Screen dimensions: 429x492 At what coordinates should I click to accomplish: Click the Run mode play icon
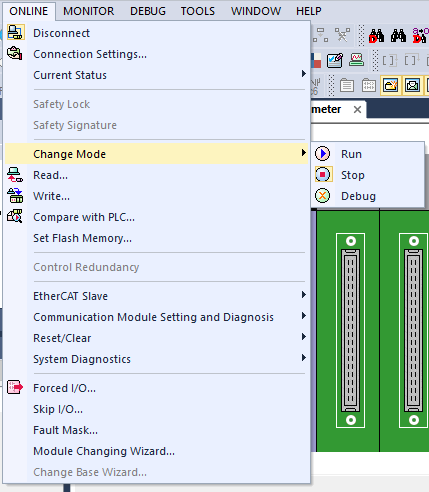(322, 154)
